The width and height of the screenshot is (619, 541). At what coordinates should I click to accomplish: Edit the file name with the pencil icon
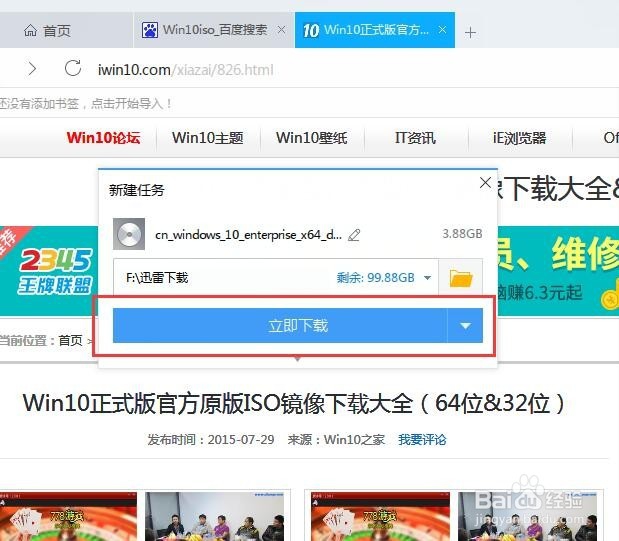(x=354, y=235)
